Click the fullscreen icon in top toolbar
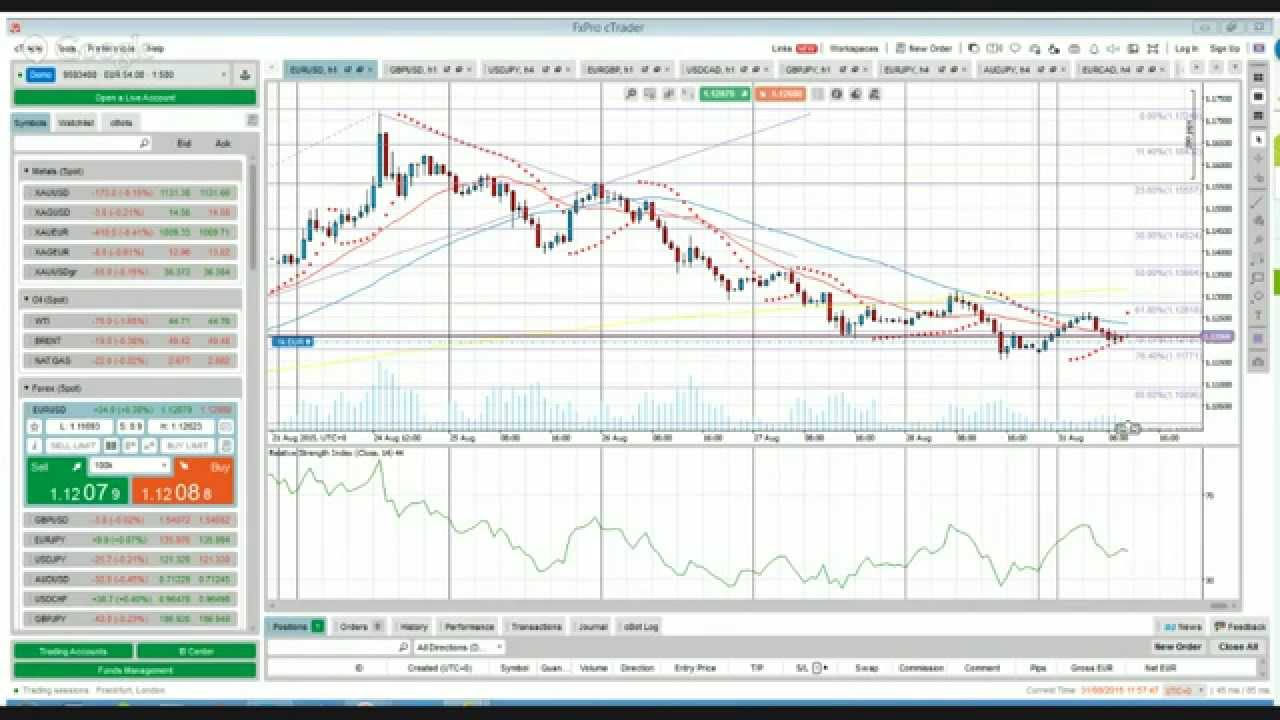 pos(1153,48)
